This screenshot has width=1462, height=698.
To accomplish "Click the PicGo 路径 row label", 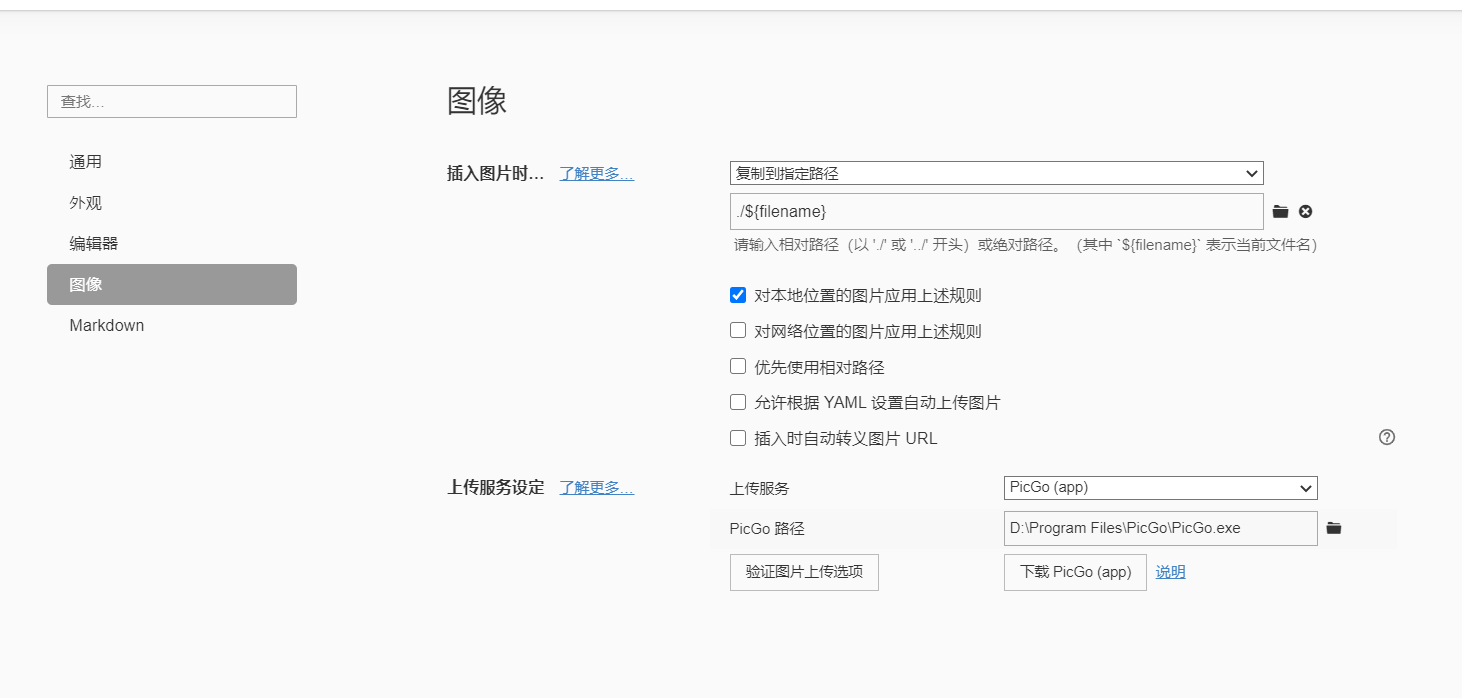I will click(x=767, y=528).
